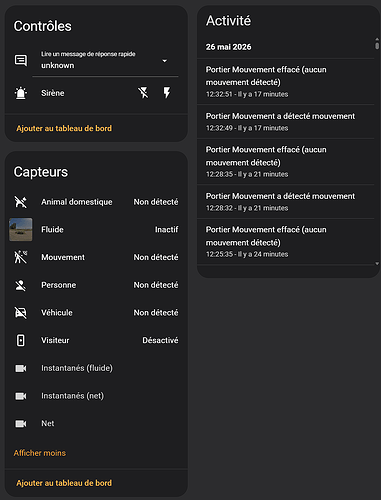Open the Instantanés (fluide) camera entry
The height and width of the screenshot is (500, 381).
tap(96, 368)
